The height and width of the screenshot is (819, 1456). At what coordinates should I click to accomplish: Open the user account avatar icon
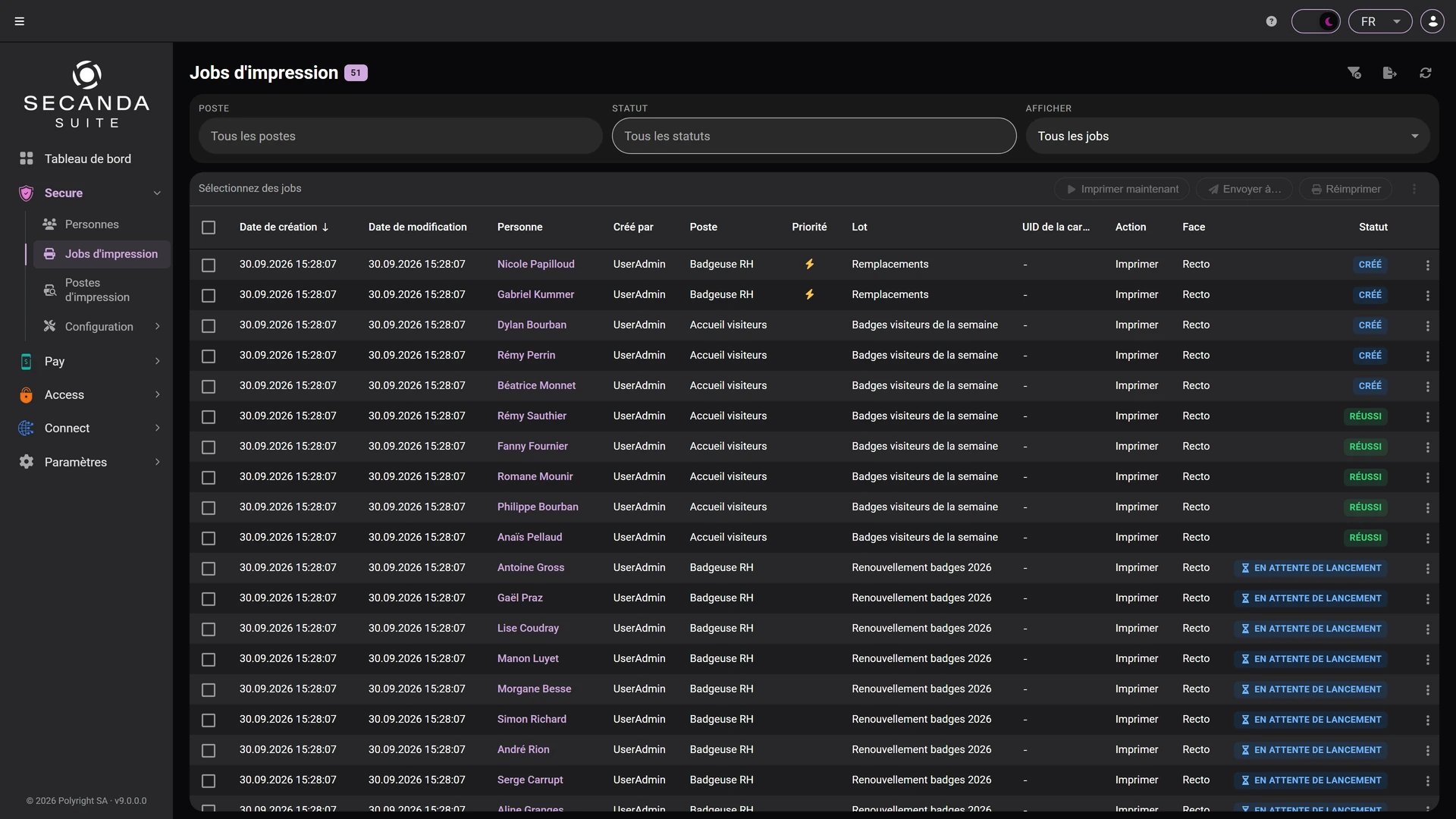1432,21
